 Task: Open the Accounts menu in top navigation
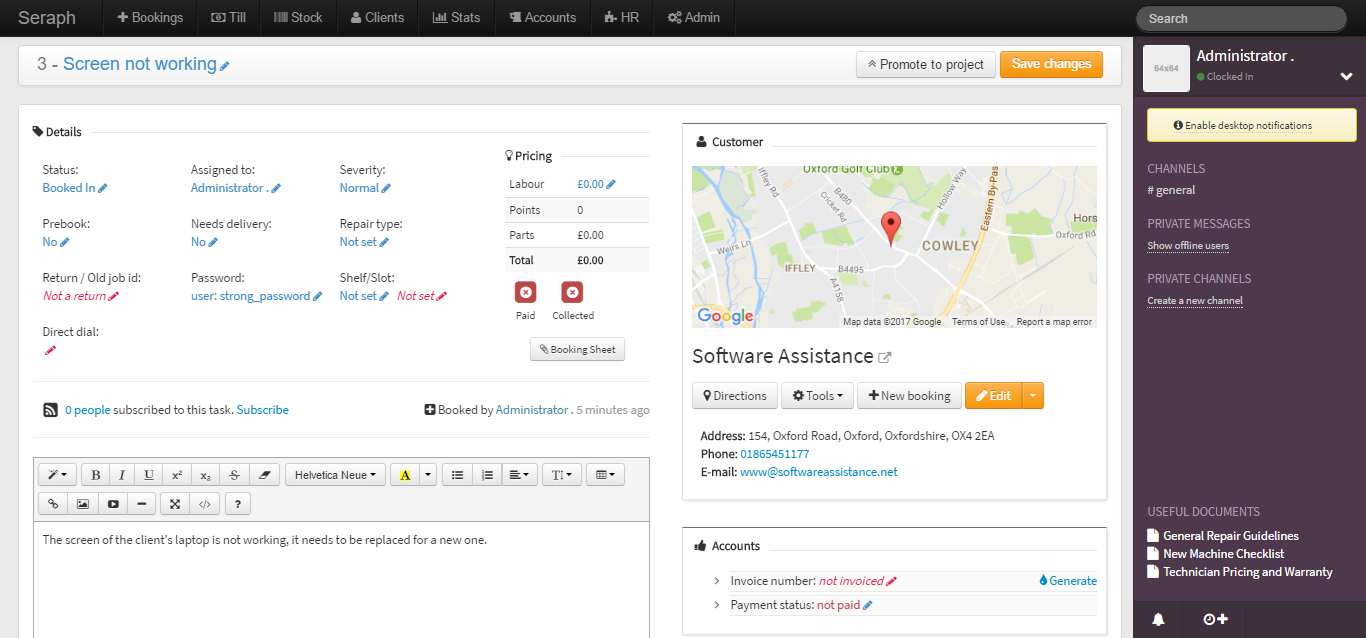[x=542, y=18]
